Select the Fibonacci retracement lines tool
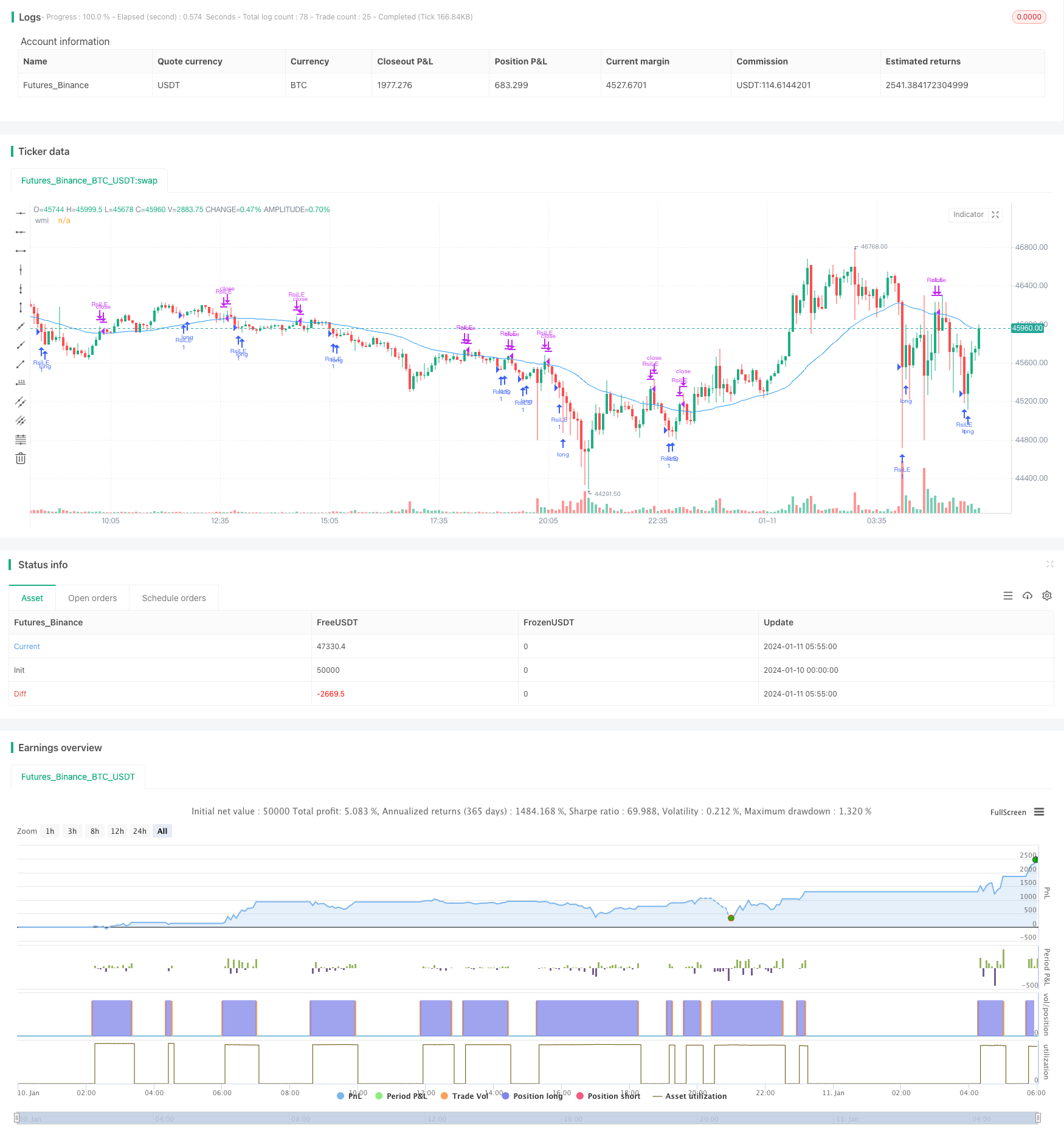This screenshot has height=1142, width=1064. pos(21,439)
